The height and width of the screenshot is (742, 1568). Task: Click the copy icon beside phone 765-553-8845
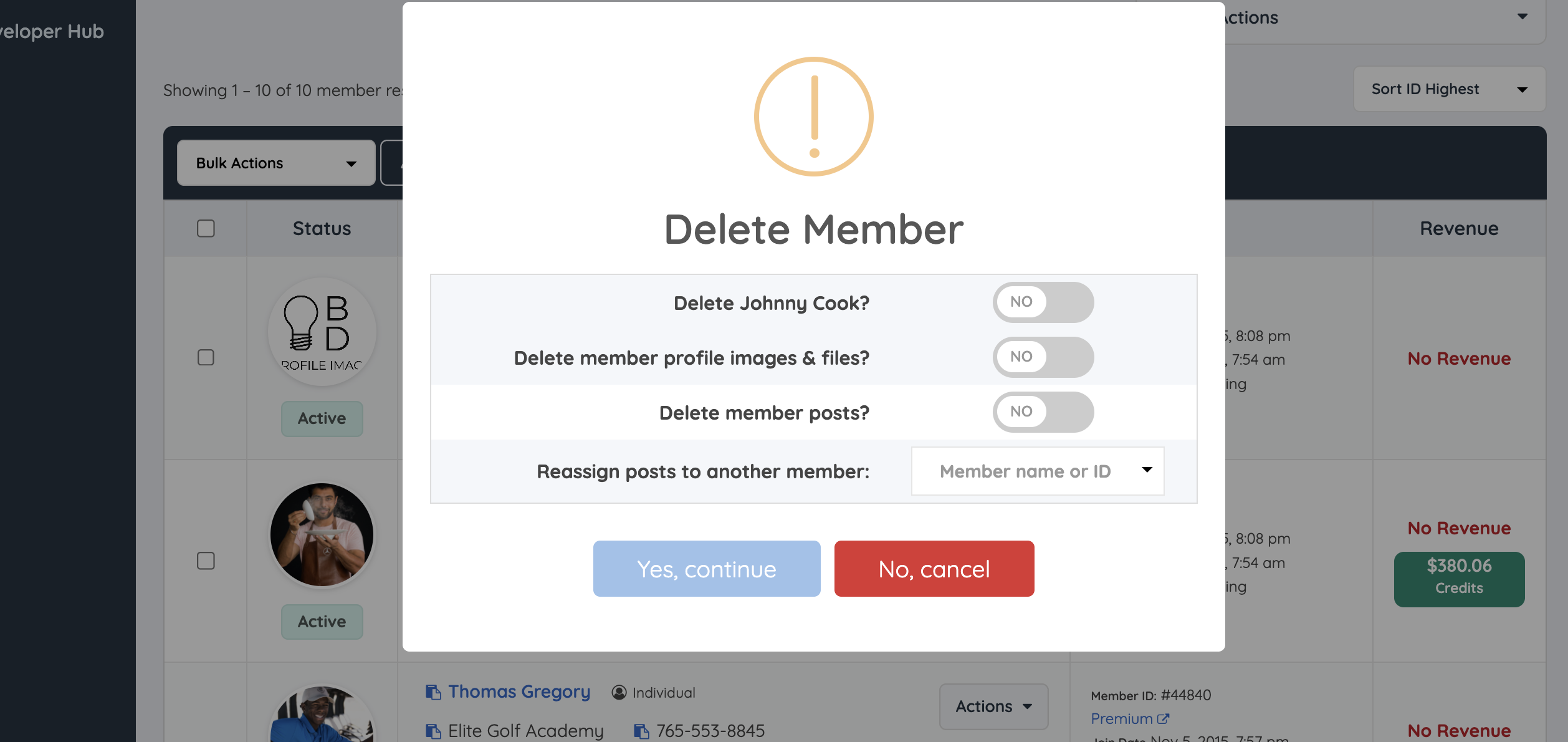[641, 731]
